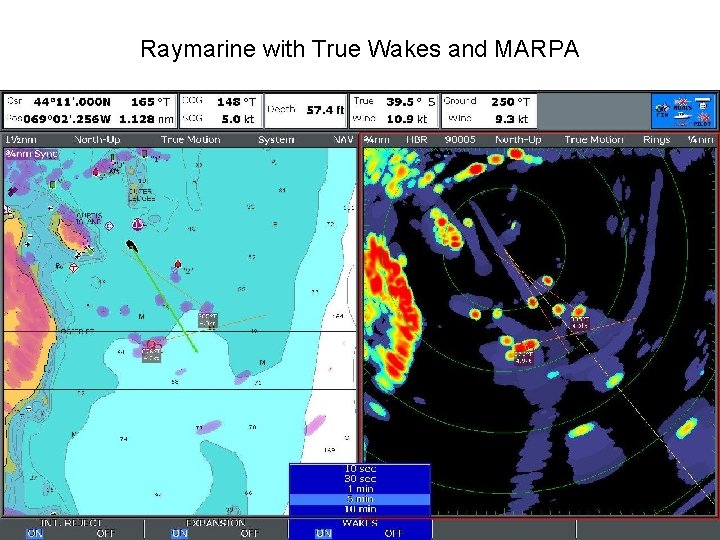Select white diamond marker near Curtis Island
This screenshot has width=720, height=540.
pyautogui.click(x=109, y=226)
